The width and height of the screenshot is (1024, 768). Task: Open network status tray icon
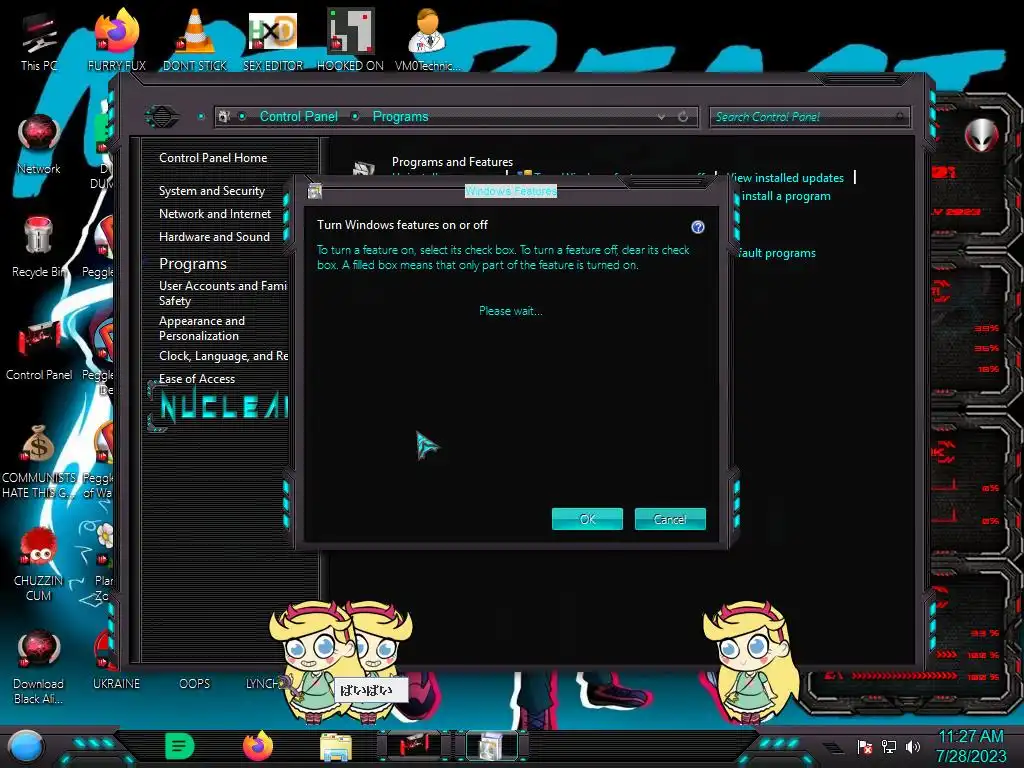(889, 746)
